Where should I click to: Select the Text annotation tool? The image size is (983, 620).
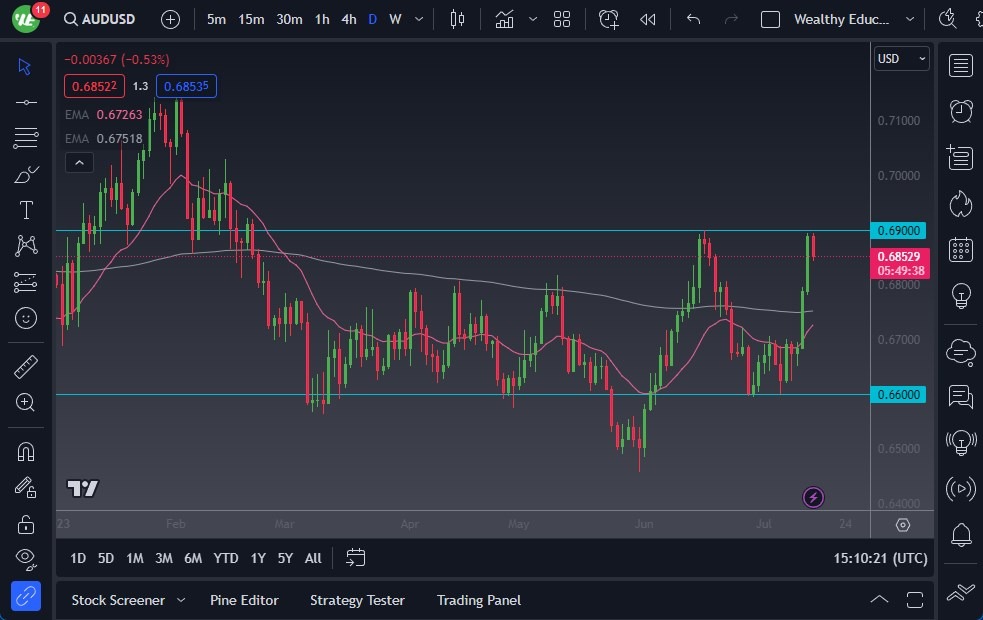pos(26,210)
